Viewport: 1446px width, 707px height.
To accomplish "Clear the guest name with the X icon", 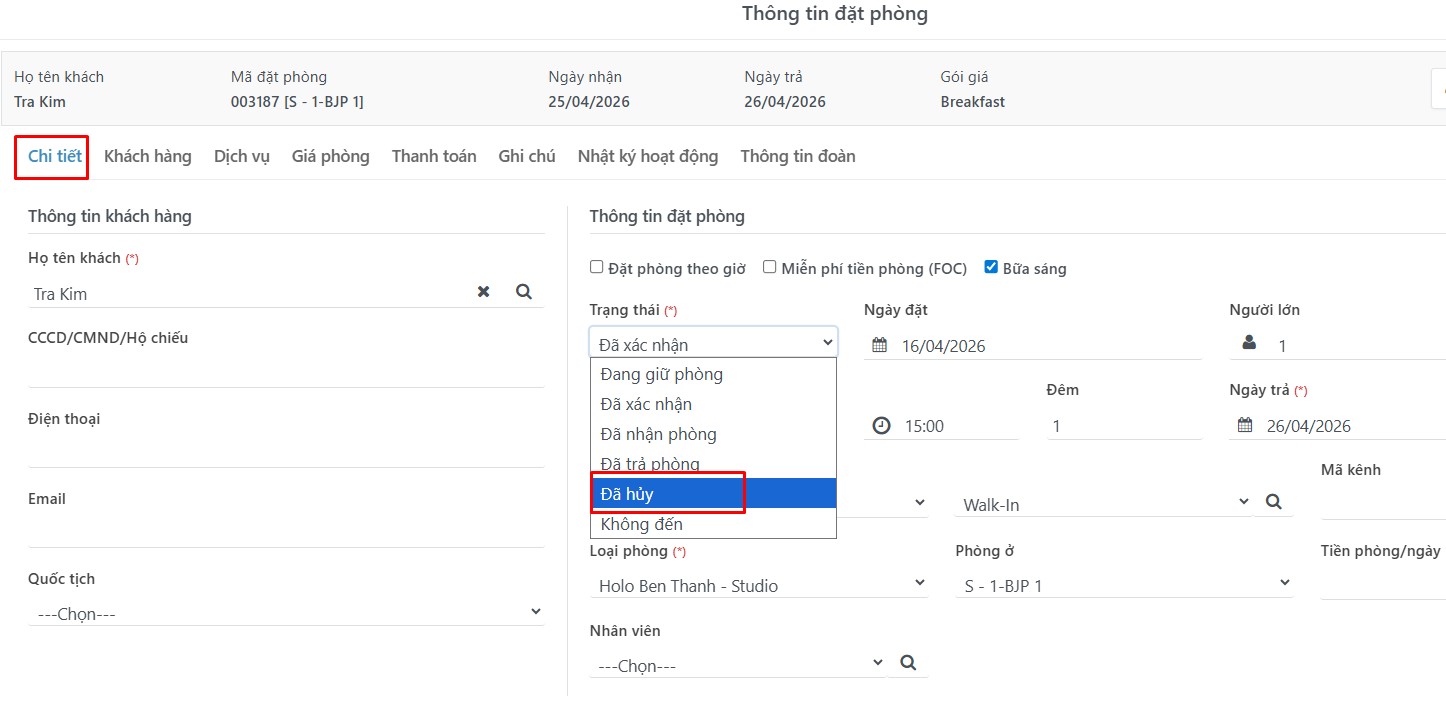I will (484, 292).
